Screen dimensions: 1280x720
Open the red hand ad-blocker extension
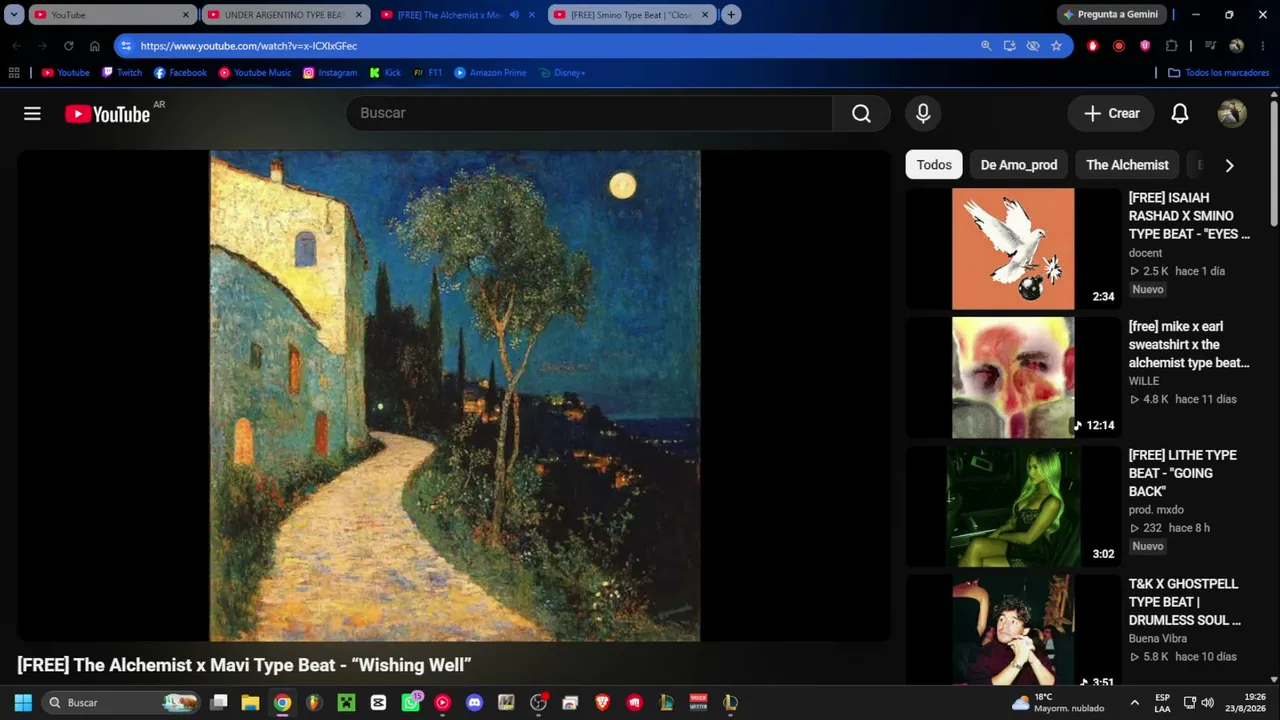[1092, 46]
